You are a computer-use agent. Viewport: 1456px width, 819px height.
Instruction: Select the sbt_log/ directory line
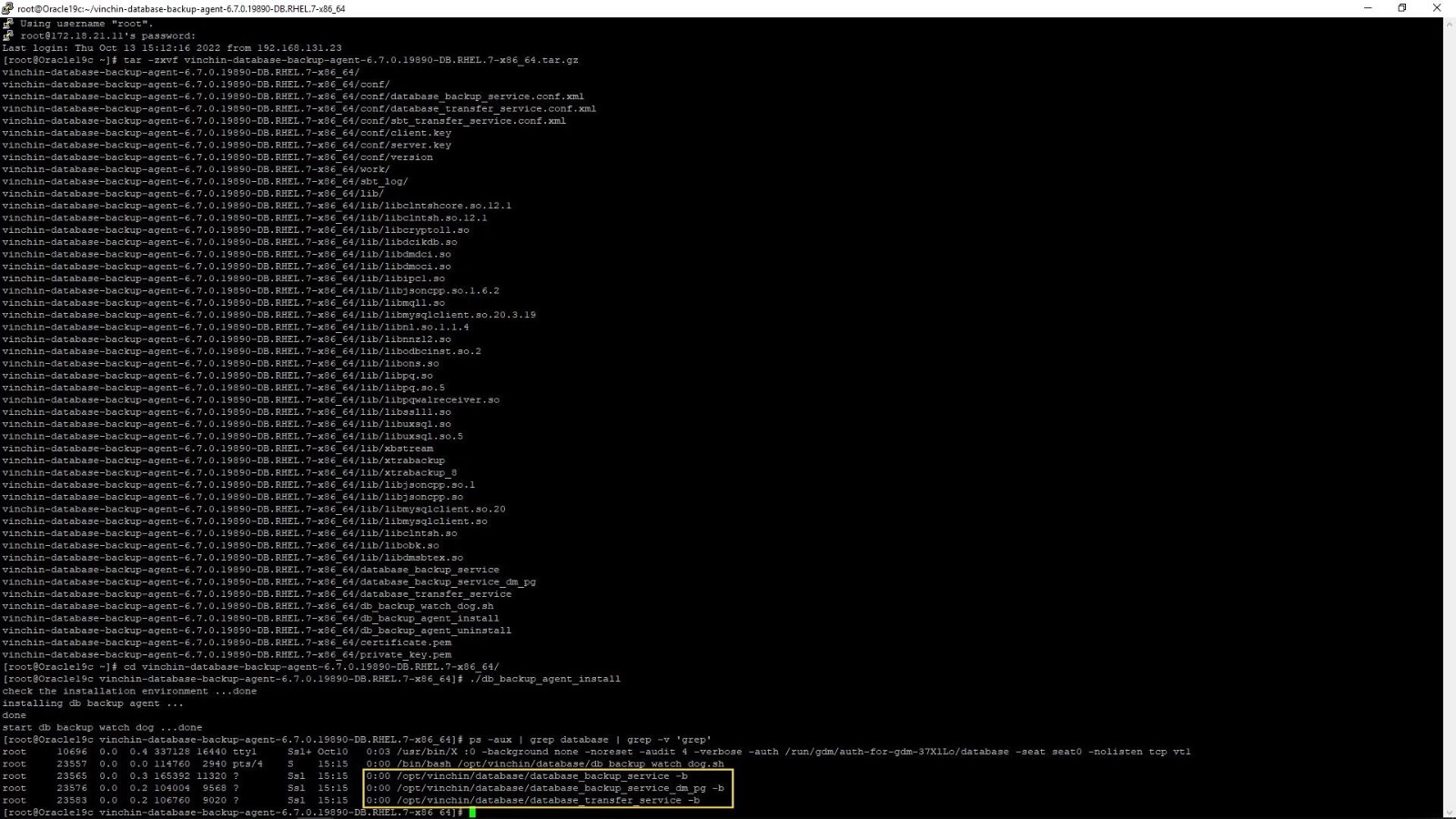pos(205,181)
